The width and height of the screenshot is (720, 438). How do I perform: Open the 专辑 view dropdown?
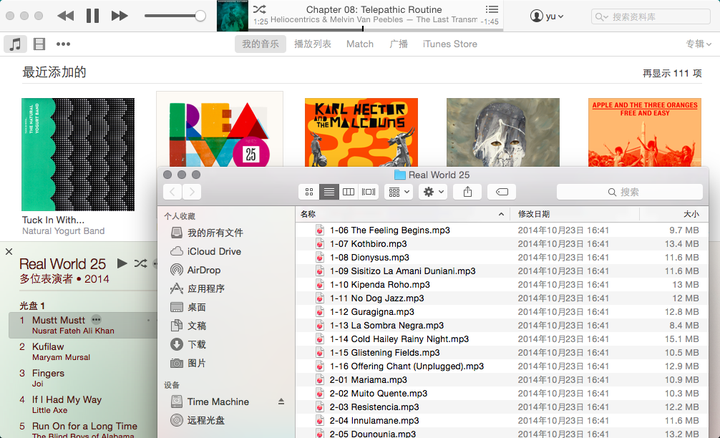pyautogui.click(x=698, y=44)
